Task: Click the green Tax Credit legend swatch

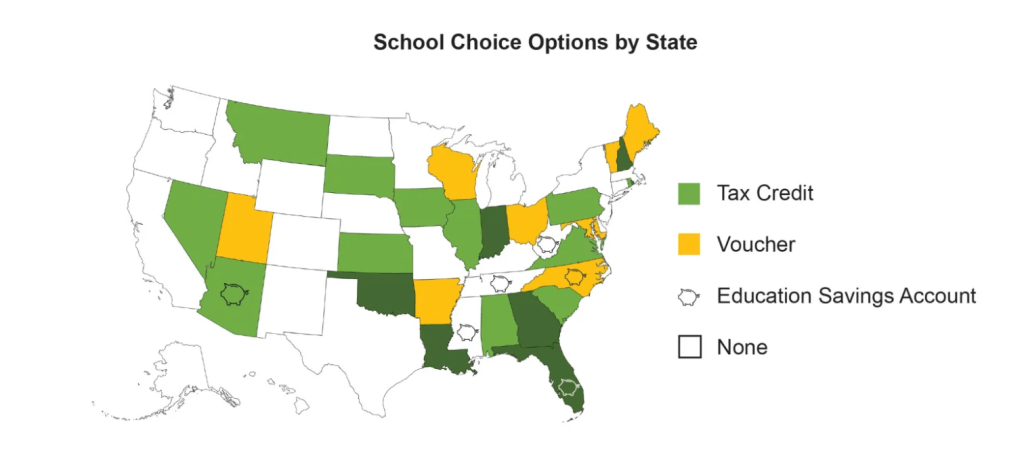Action: (689, 193)
